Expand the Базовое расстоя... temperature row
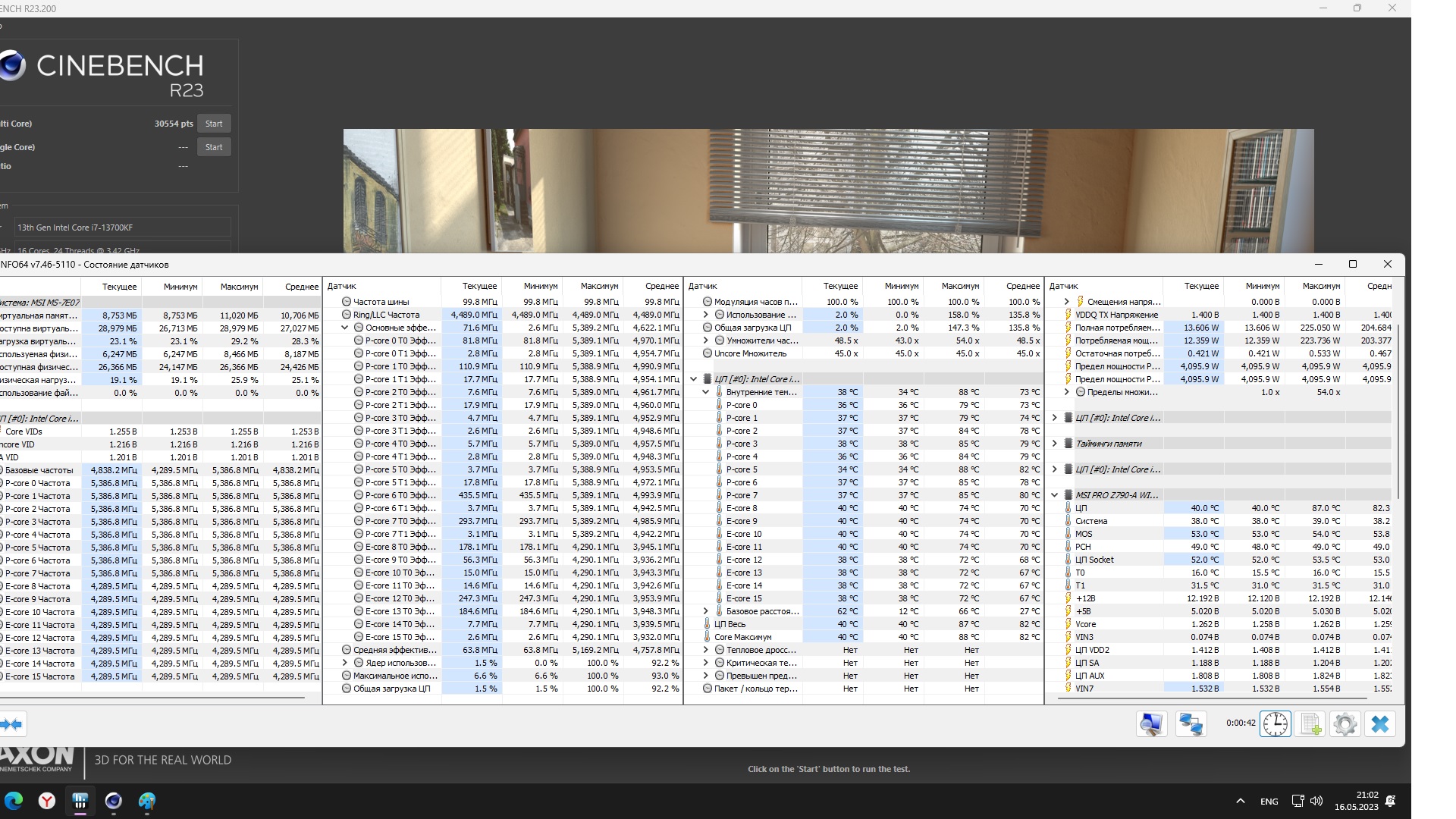Screen dimensions: 1456x819 (706, 611)
